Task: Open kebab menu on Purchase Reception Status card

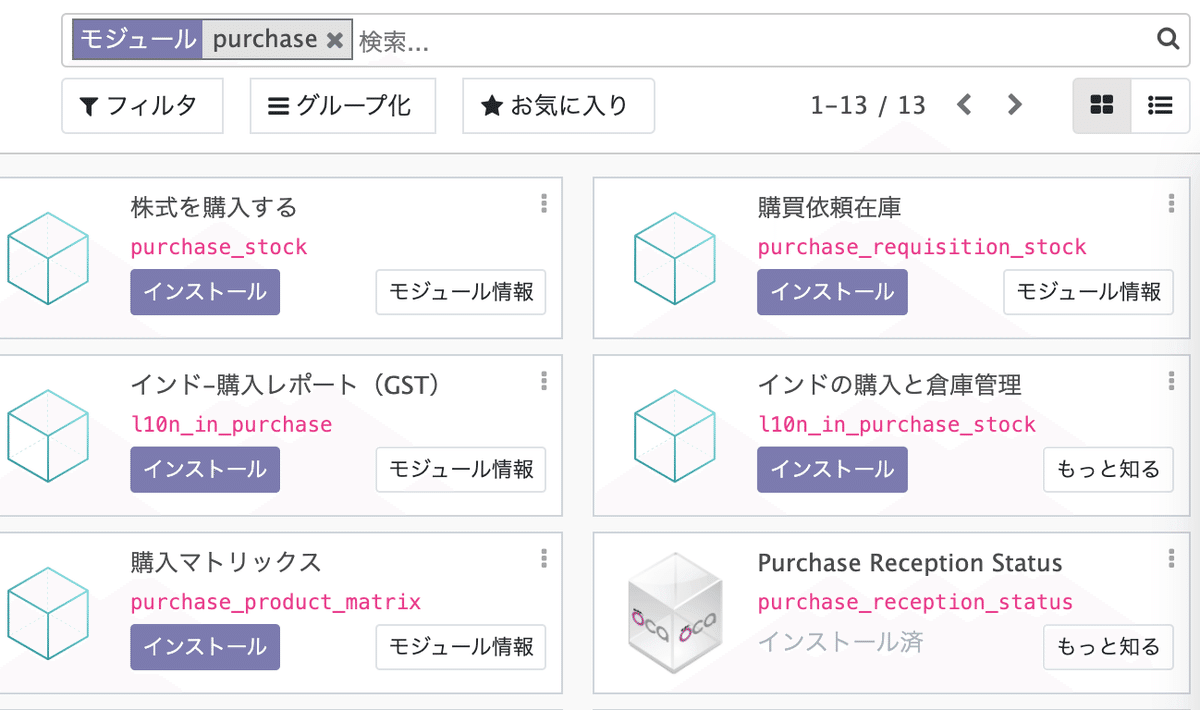Action: pyautogui.click(x=1170, y=558)
